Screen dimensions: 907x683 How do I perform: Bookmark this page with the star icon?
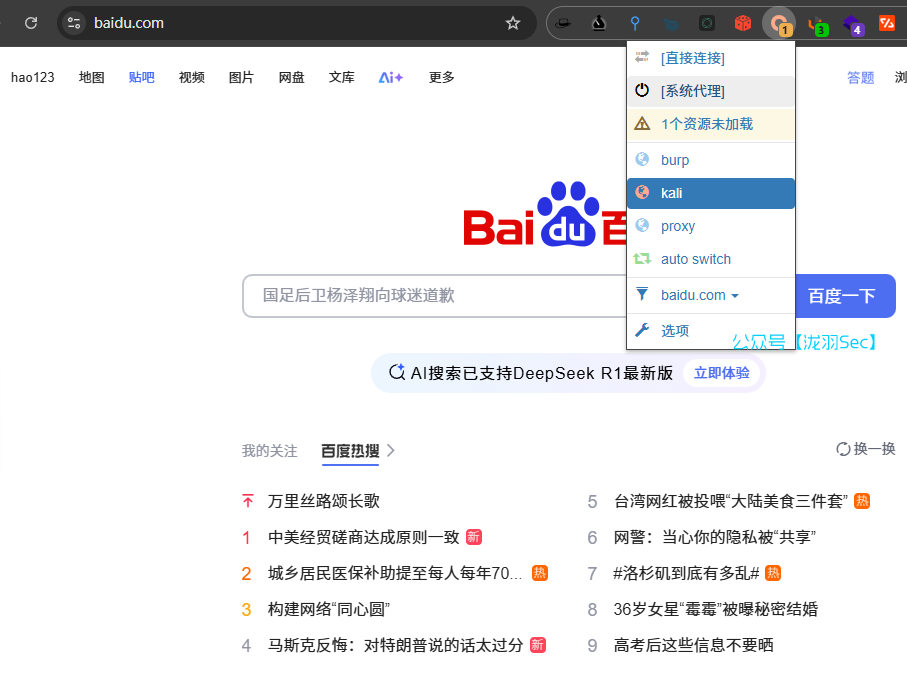pos(513,23)
